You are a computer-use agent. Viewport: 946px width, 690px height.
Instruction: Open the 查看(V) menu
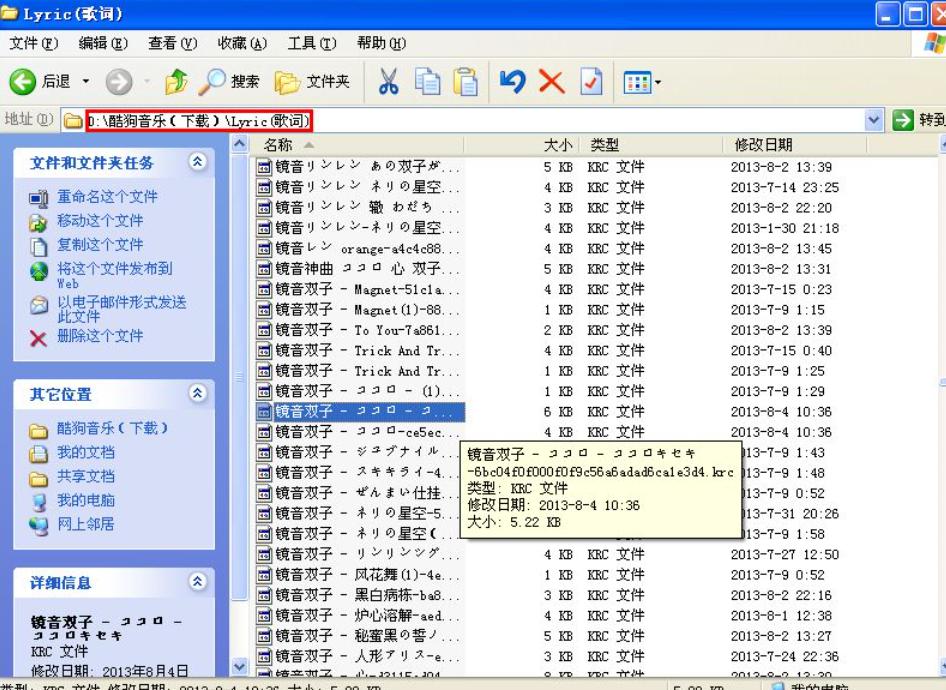click(172, 43)
